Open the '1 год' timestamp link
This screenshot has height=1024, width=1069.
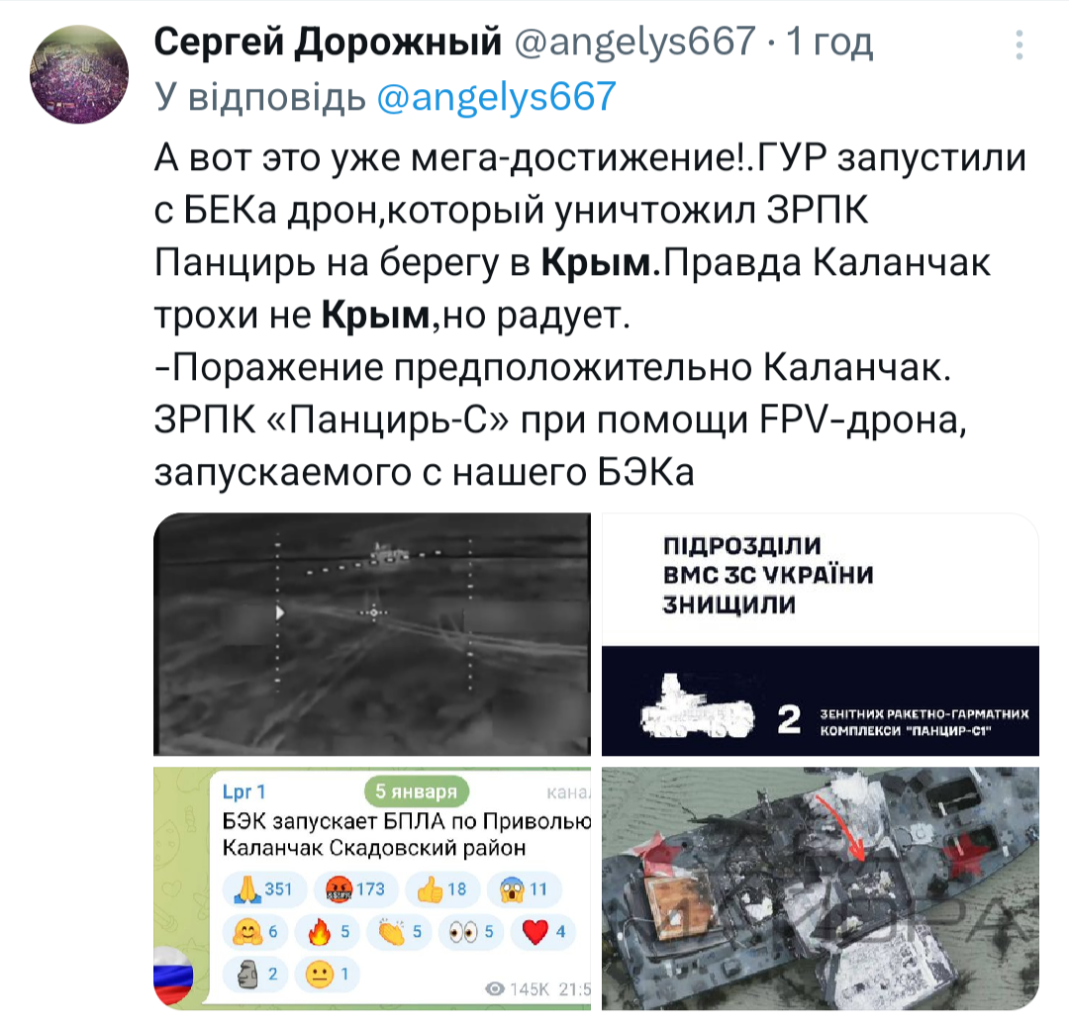tap(829, 41)
